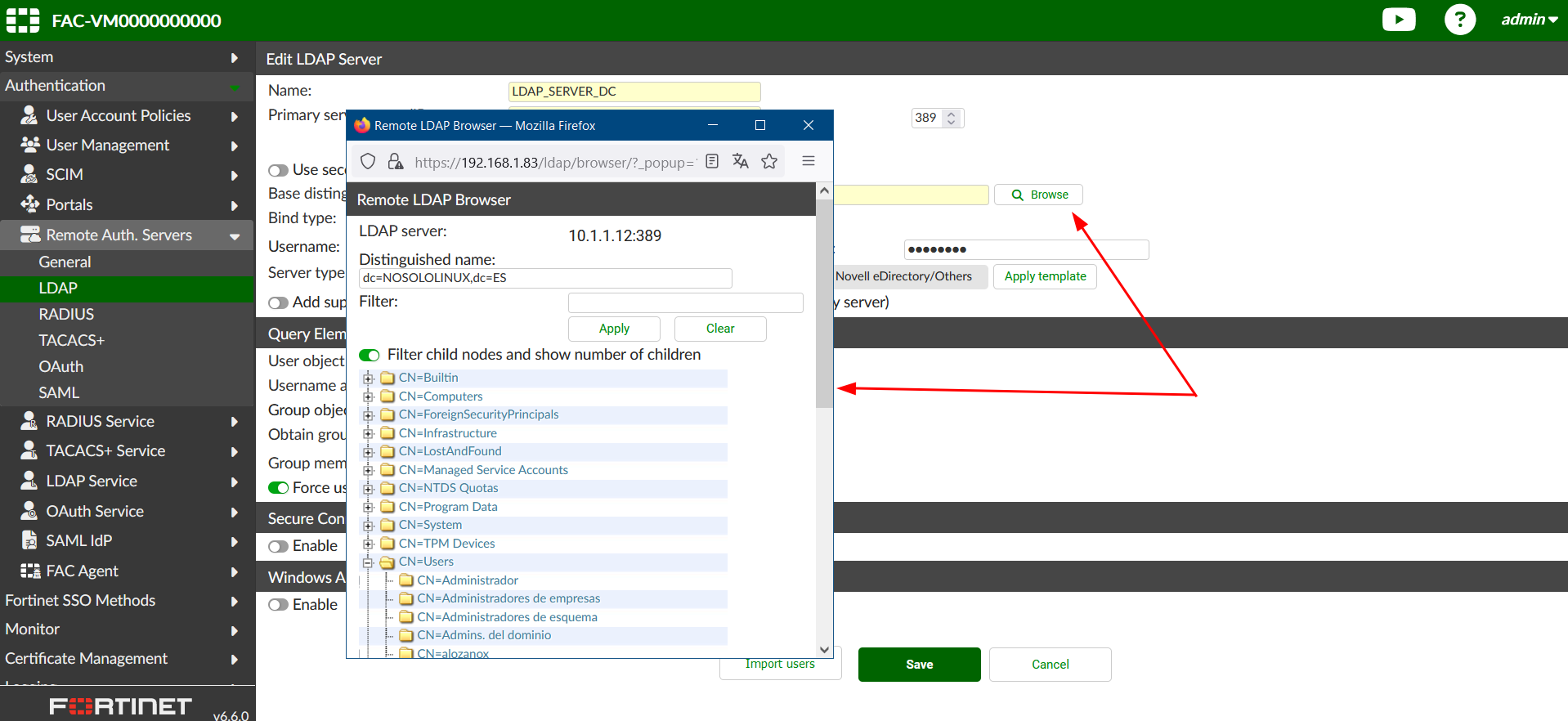Click the translate page icon
This screenshot has width=1568, height=721.
point(740,161)
